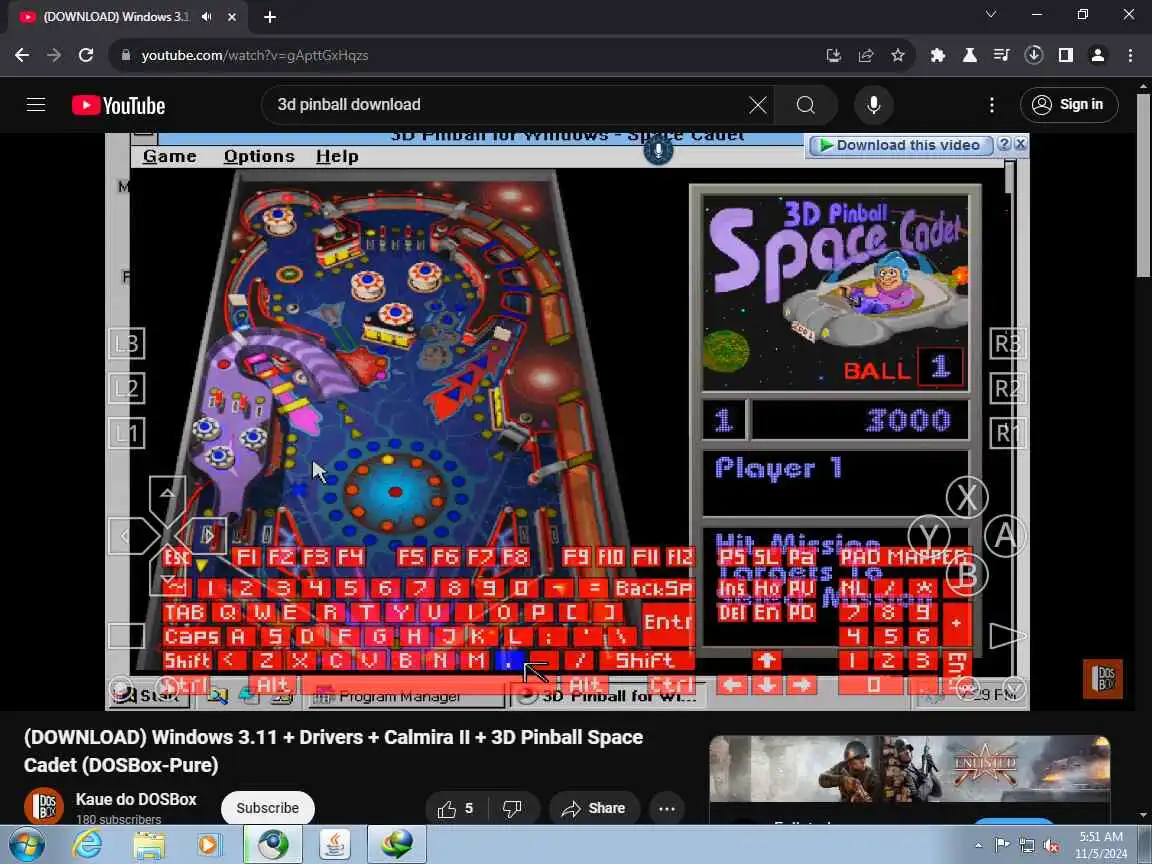Click the Entr on-screen key
This screenshot has width=1152, height=864.
point(667,622)
